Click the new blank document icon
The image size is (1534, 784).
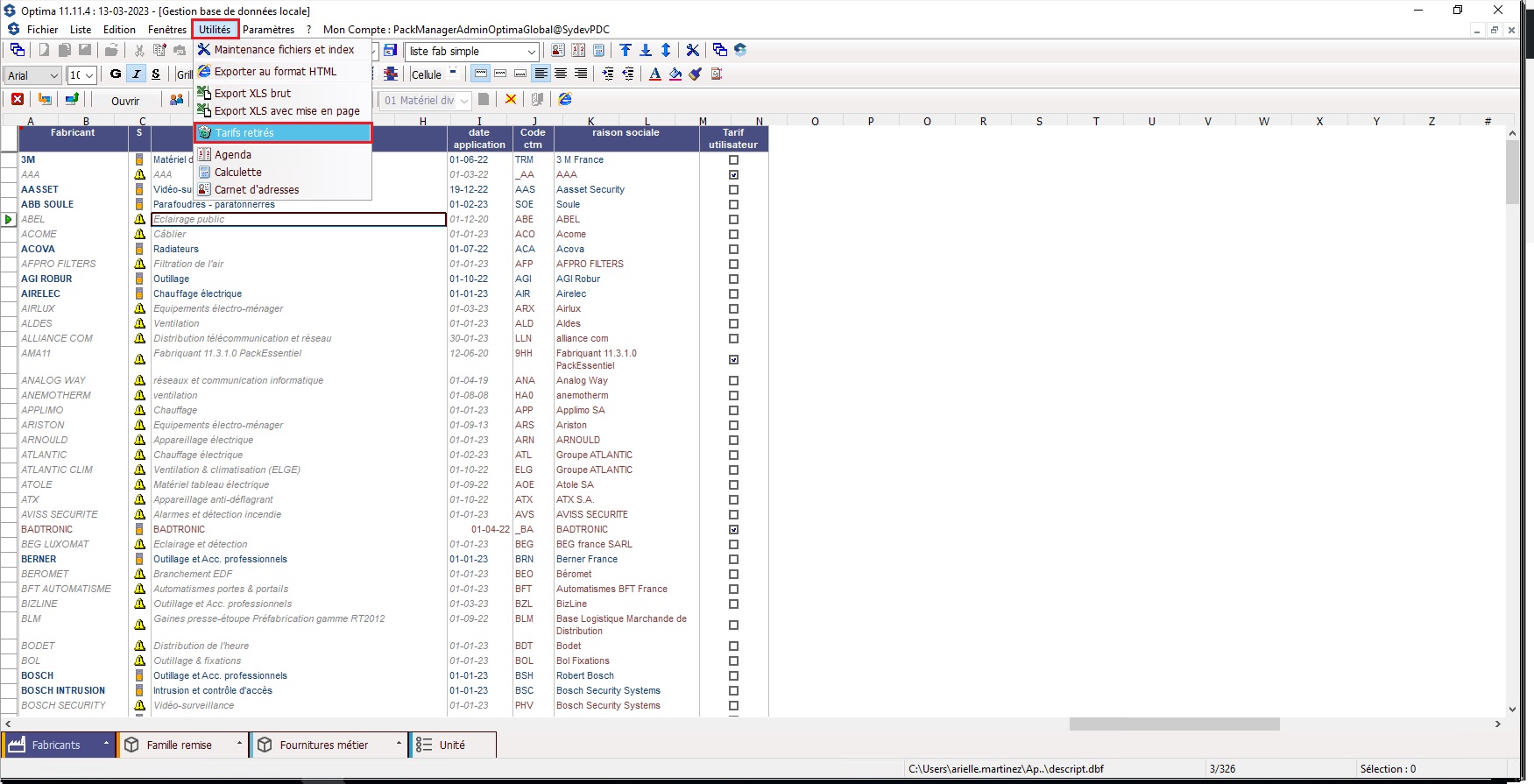[x=44, y=51]
